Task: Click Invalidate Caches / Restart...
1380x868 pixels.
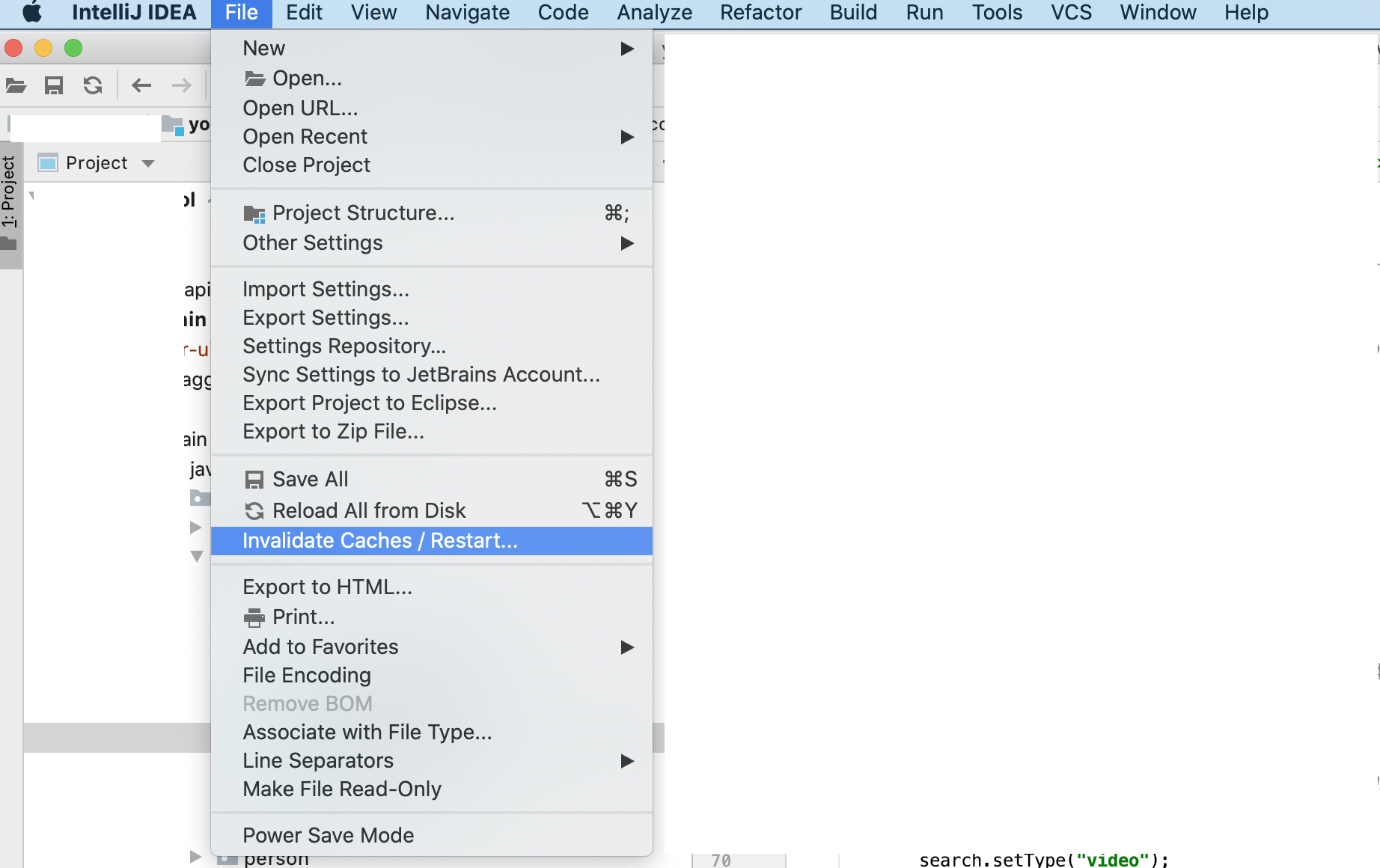Action: [432, 541]
